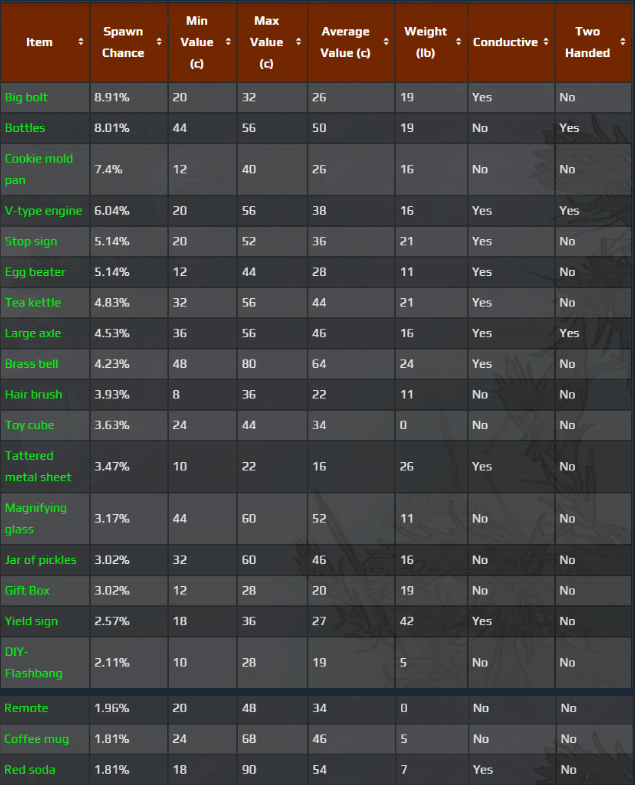
Task: Click the sort arrows beside Max Value (c)
Action: click(297, 42)
